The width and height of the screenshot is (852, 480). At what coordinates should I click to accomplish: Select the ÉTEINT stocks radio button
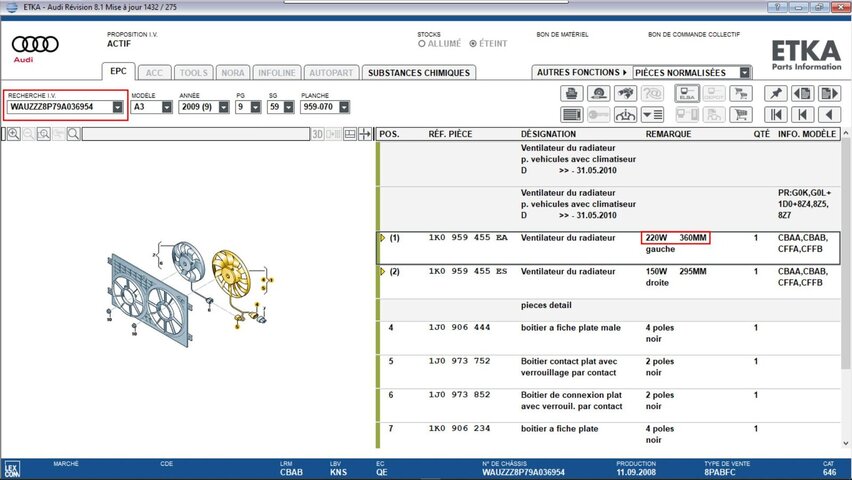click(x=473, y=43)
